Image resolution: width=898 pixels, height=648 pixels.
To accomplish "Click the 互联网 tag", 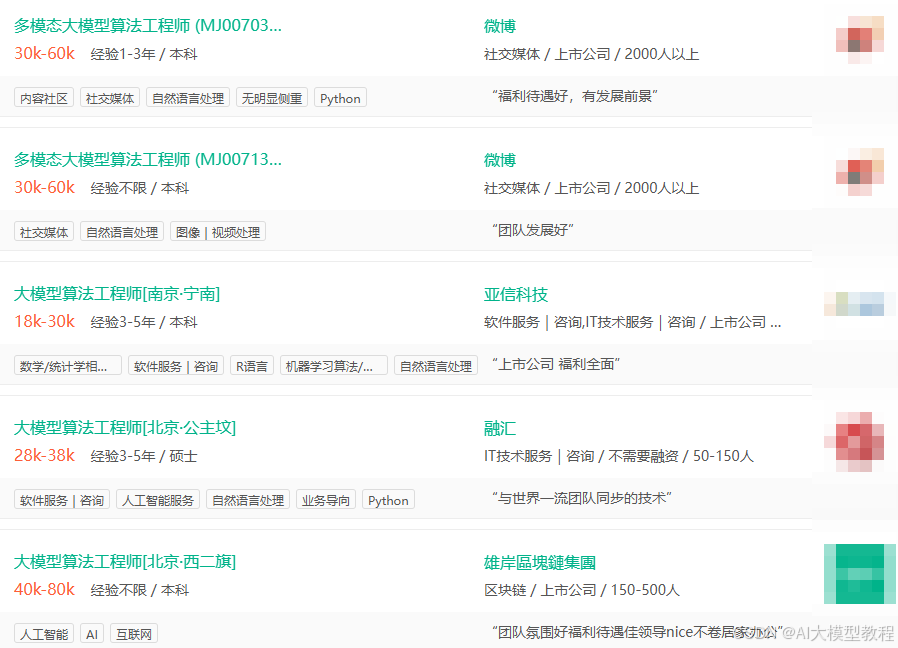I will [134, 634].
